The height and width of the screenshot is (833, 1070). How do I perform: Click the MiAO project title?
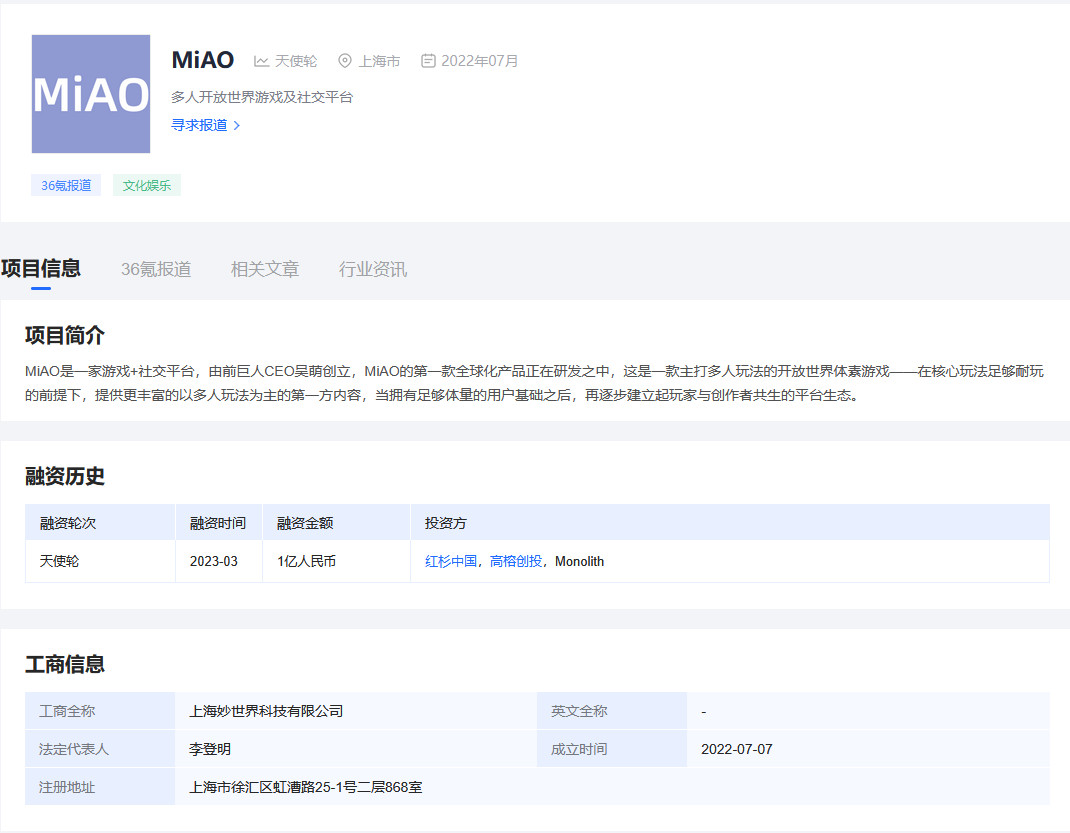pos(203,60)
